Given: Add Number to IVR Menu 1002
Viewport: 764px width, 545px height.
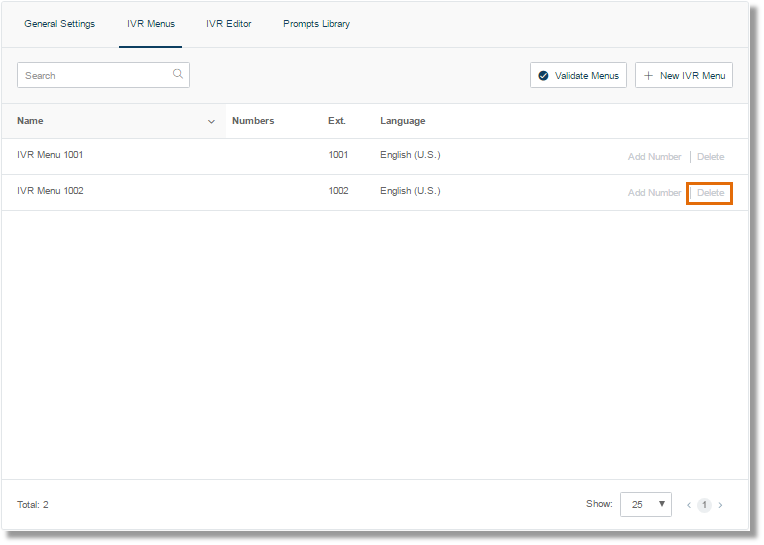Looking at the screenshot, I should point(654,193).
